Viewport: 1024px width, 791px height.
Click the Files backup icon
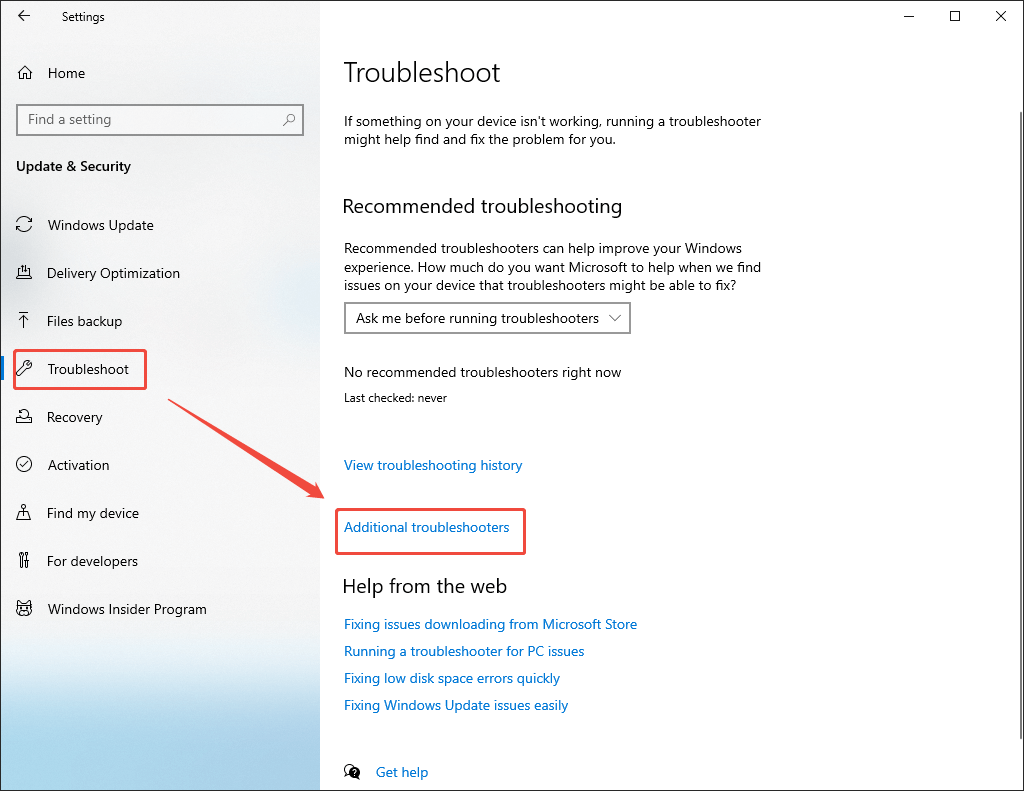coord(23,321)
